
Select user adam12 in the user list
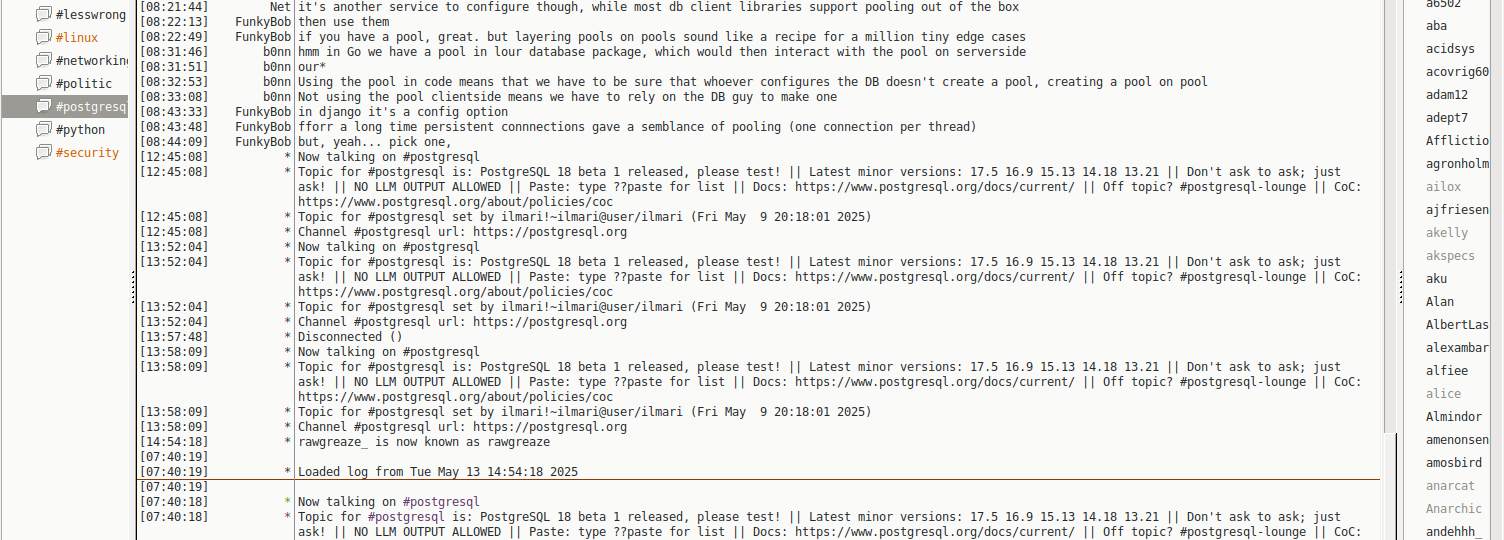[x=1447, y=95]
